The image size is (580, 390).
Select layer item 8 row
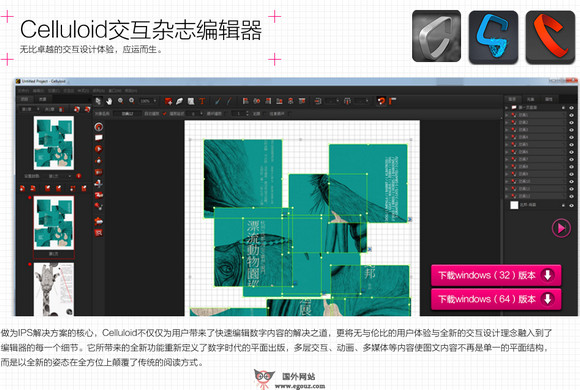pos(535,167)
